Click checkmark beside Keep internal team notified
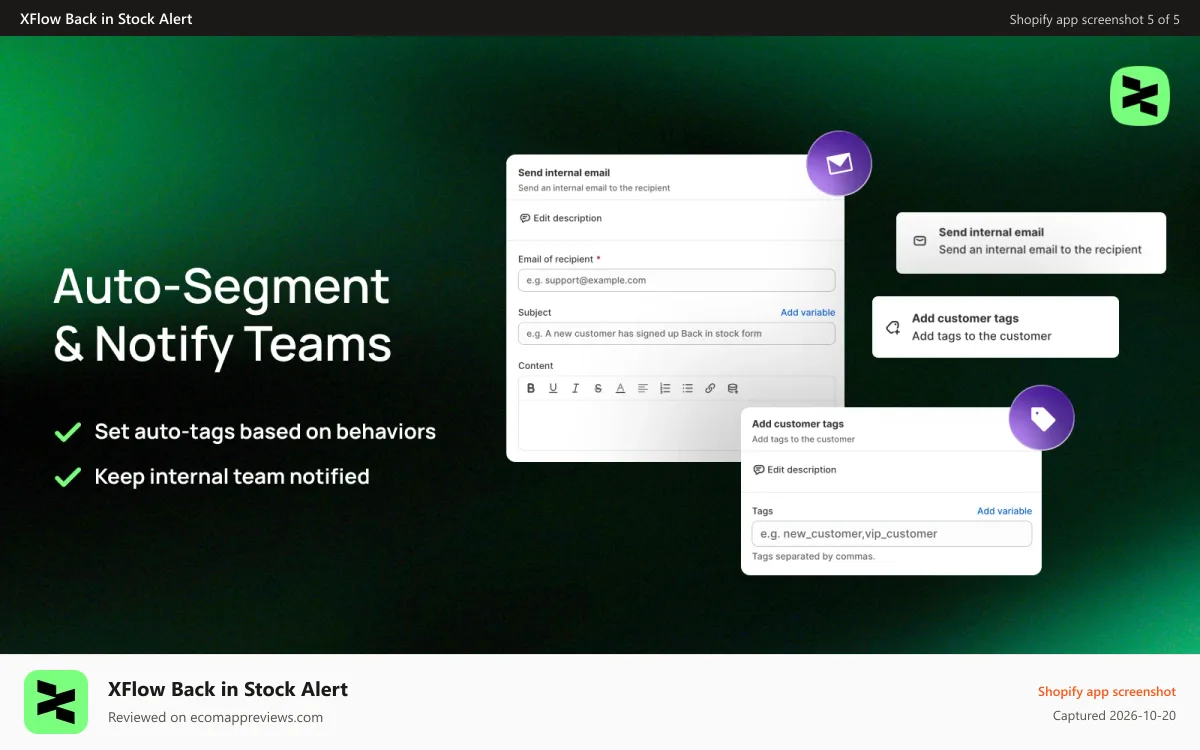This screenshot has width=1200, height=750. tap(67, 477)
